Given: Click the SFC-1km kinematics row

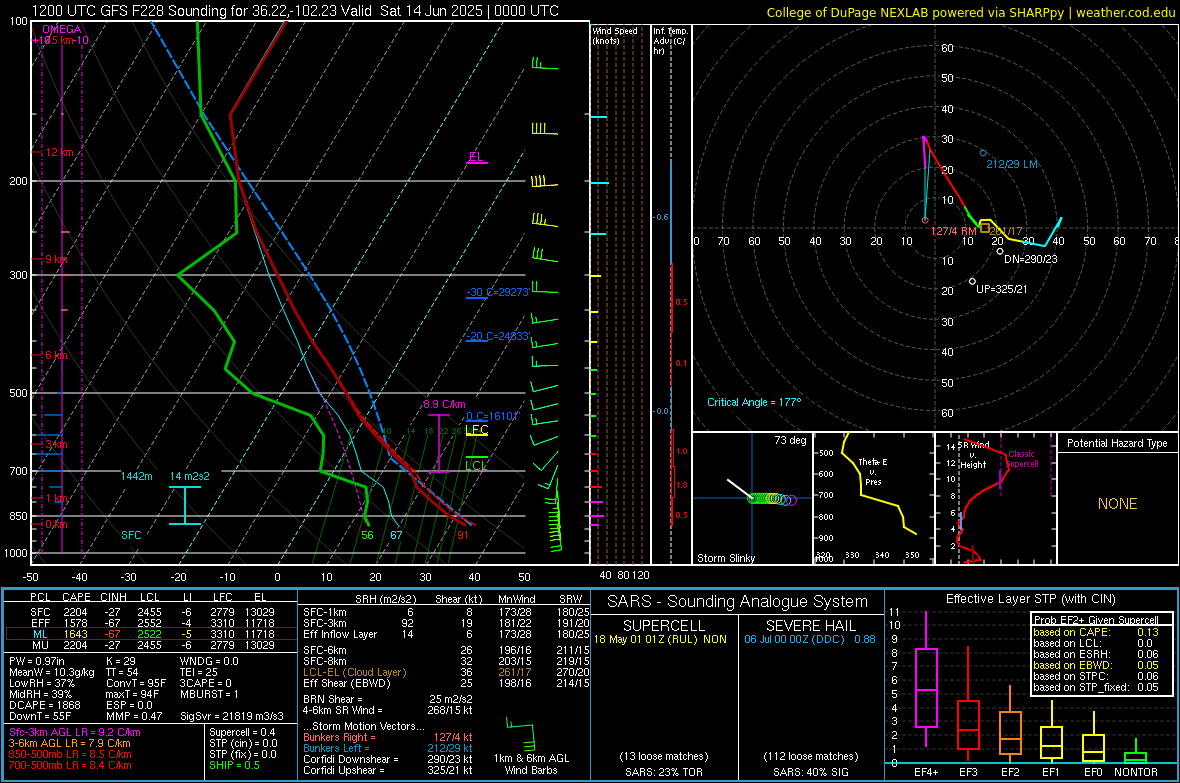Looking at the screenshot, I should coord(446,612).
